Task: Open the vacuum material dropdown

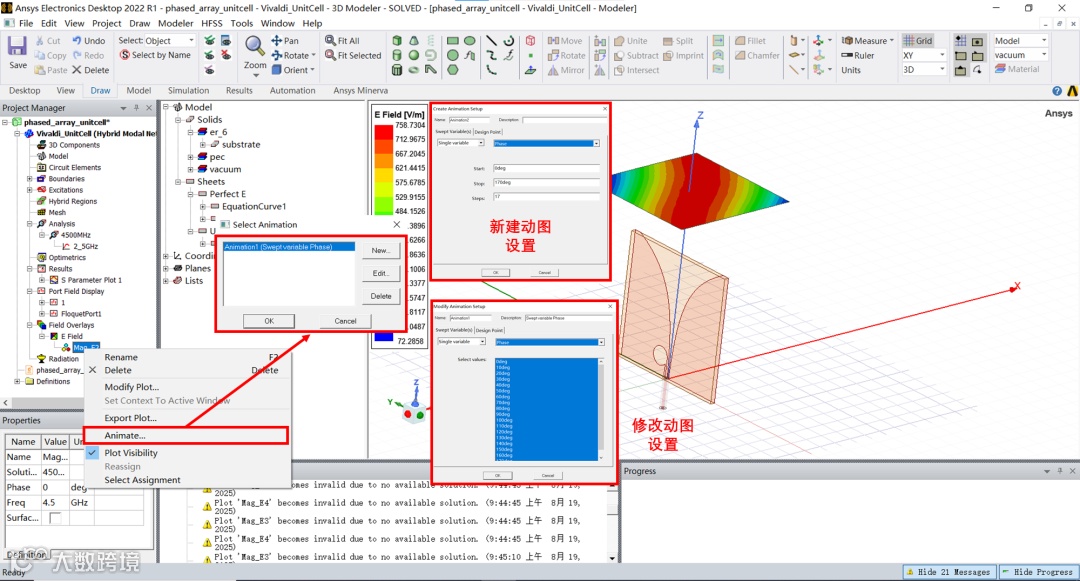Action: click(1021, 55)
